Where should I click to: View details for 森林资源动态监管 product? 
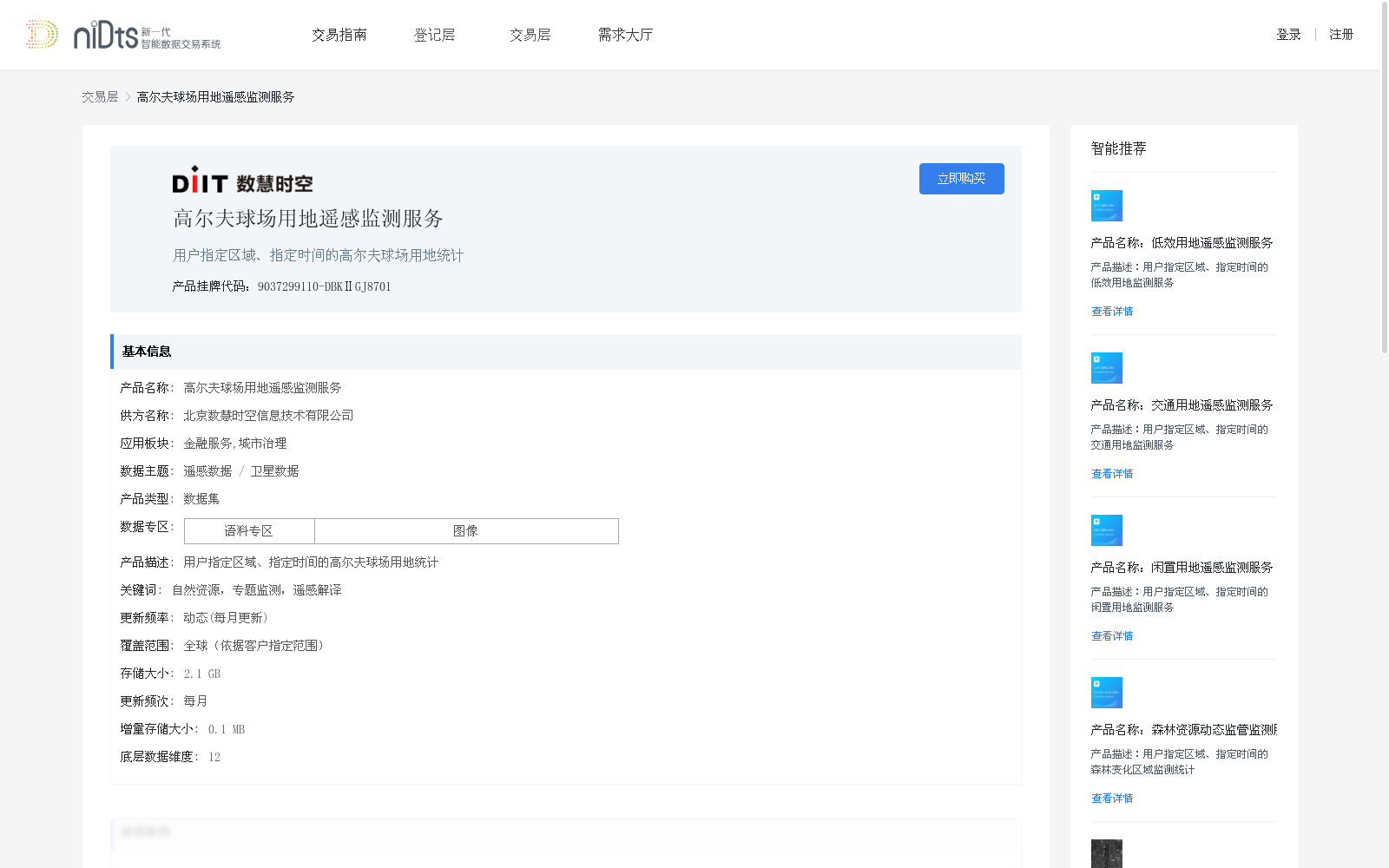tap(1112, 799)
